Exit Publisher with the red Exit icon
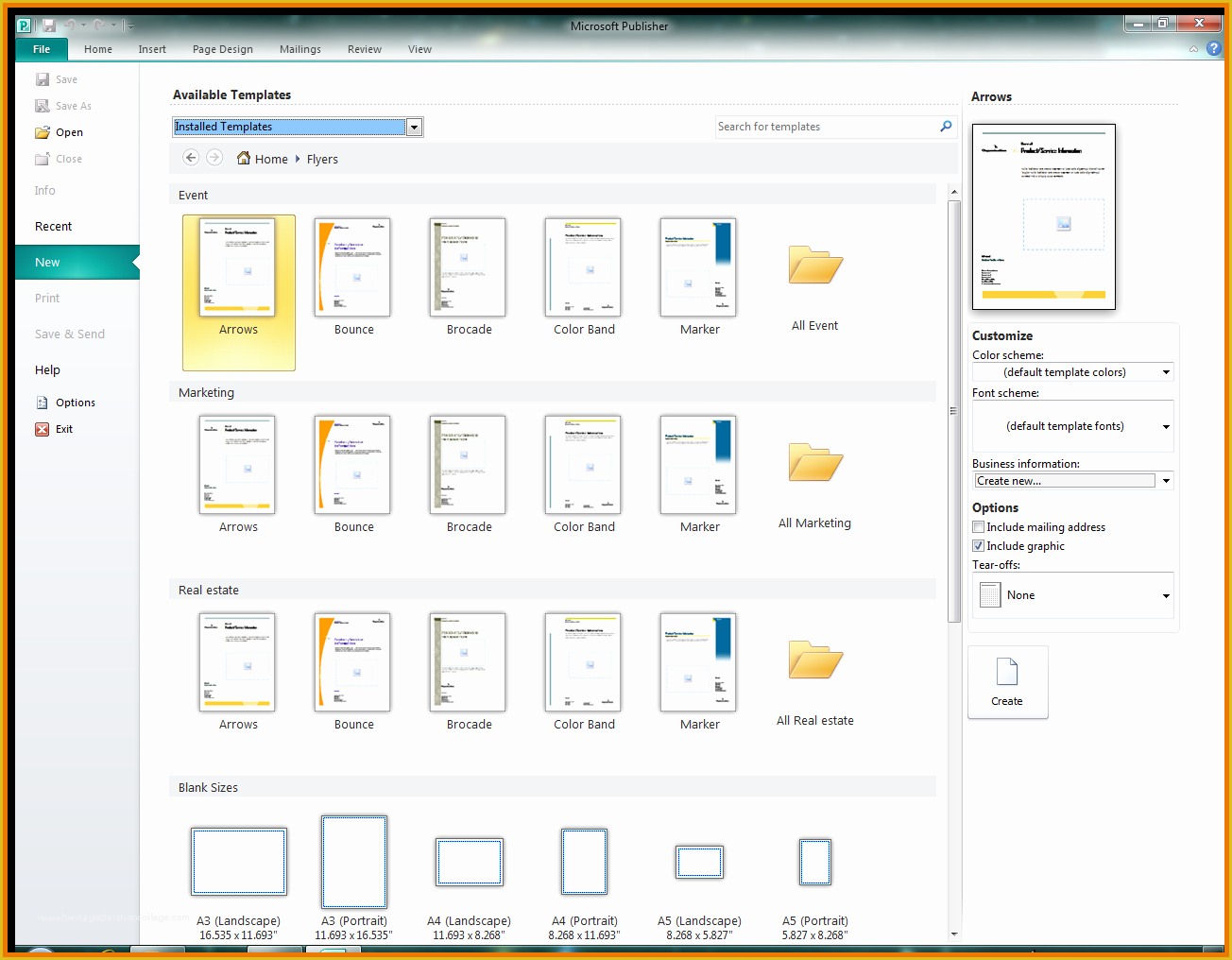 coord(43,429)
